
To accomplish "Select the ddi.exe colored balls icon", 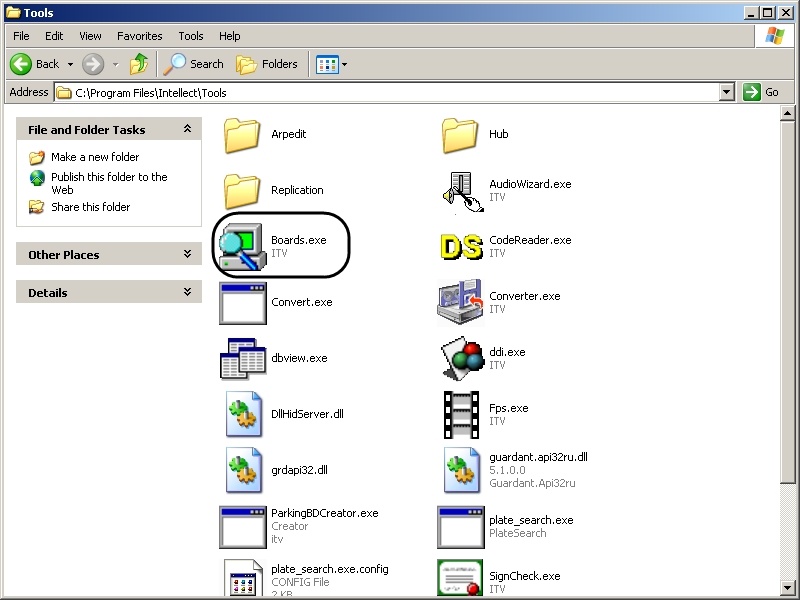I will coord(461,359).
